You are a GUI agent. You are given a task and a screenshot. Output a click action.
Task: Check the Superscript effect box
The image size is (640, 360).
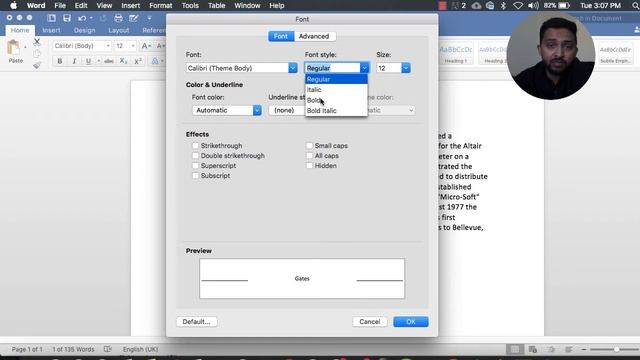[x=196, y=166]
